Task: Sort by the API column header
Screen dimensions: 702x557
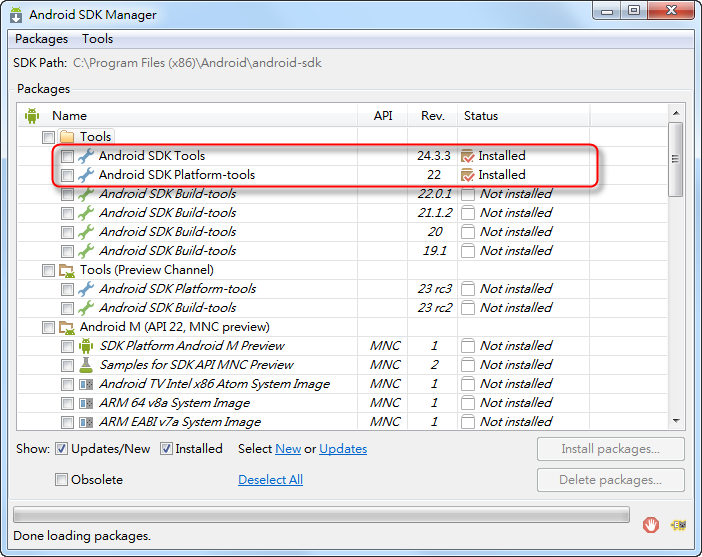Action: [383, 116]
